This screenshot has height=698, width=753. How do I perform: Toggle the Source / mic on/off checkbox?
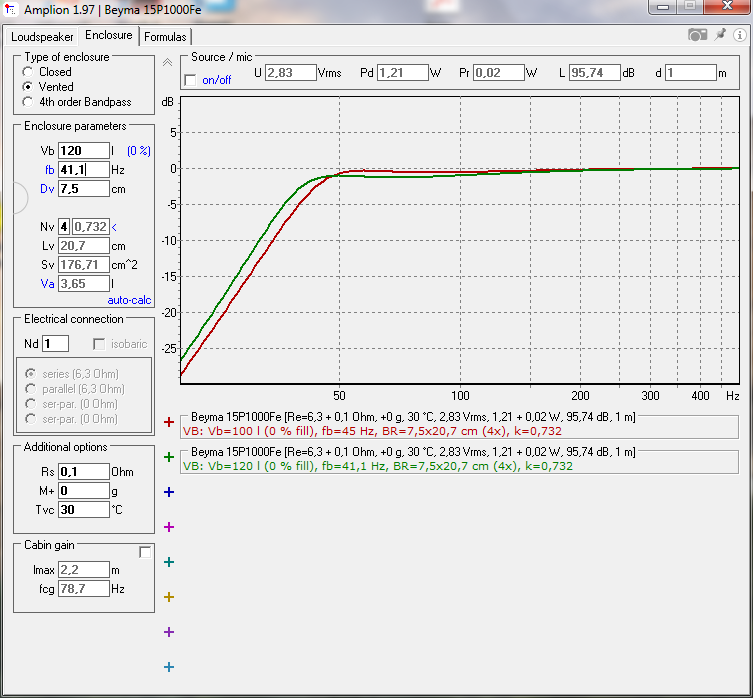point(191,80)
